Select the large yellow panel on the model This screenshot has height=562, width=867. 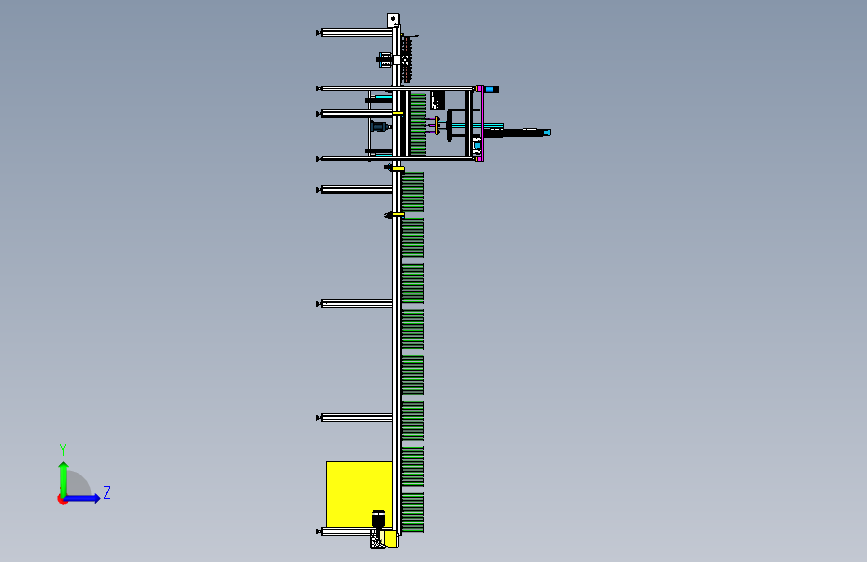click(359, 494)
